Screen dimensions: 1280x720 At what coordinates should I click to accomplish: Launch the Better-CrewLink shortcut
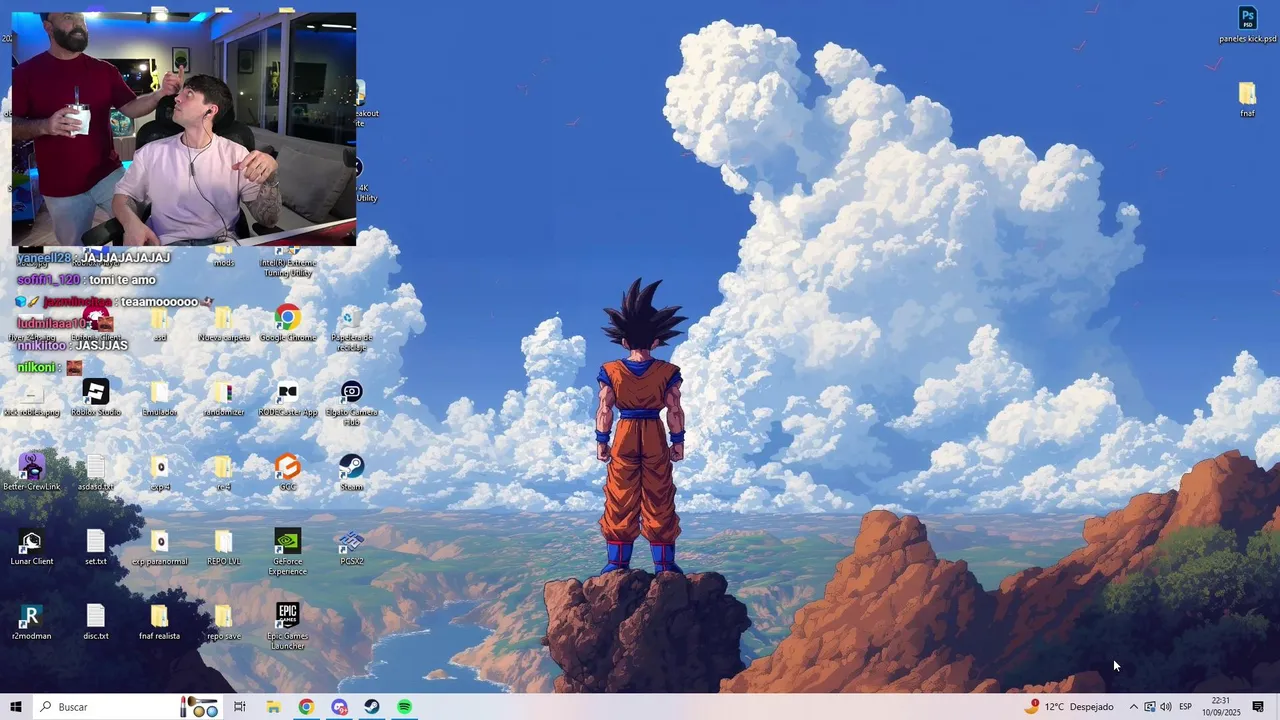click(32, 472)
